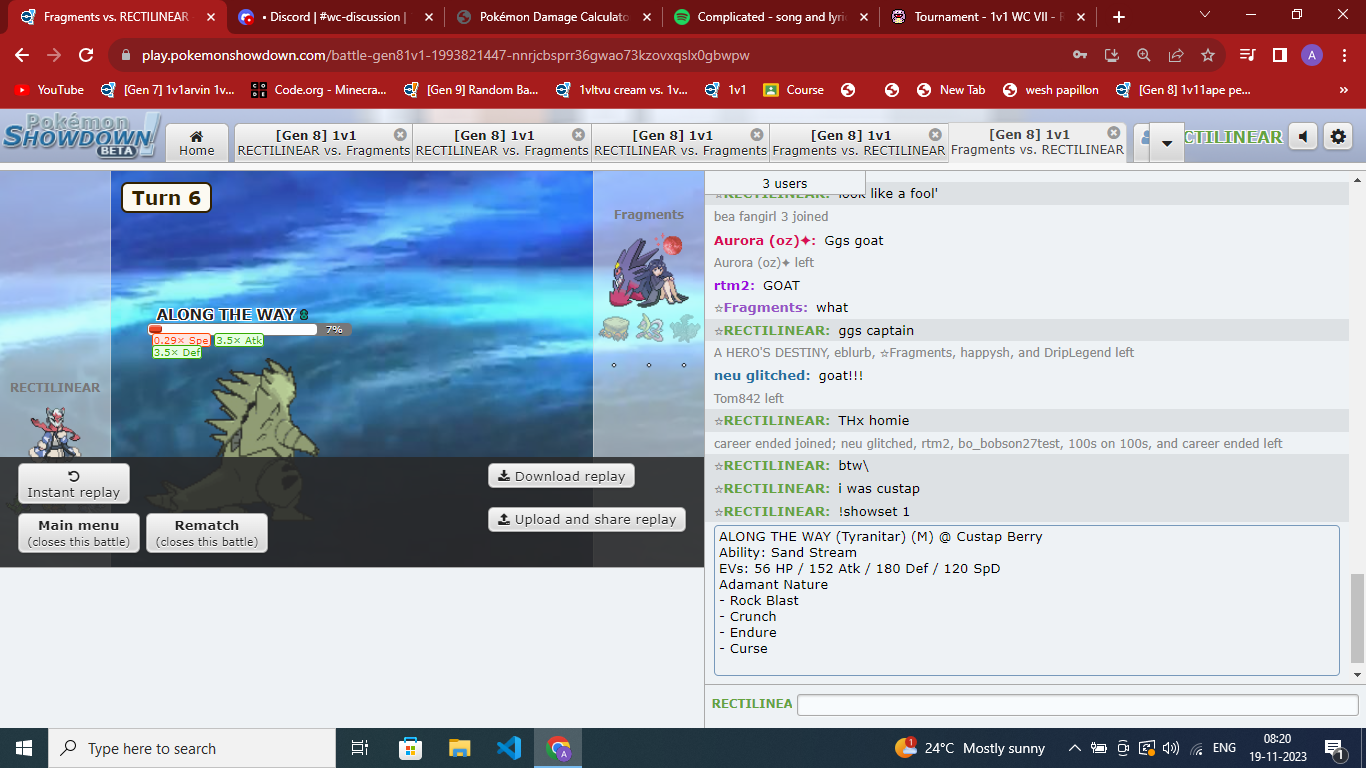The height and width of the screenshot is (768, 1366).
Task: Click Download replay
Action: [561, 476]
